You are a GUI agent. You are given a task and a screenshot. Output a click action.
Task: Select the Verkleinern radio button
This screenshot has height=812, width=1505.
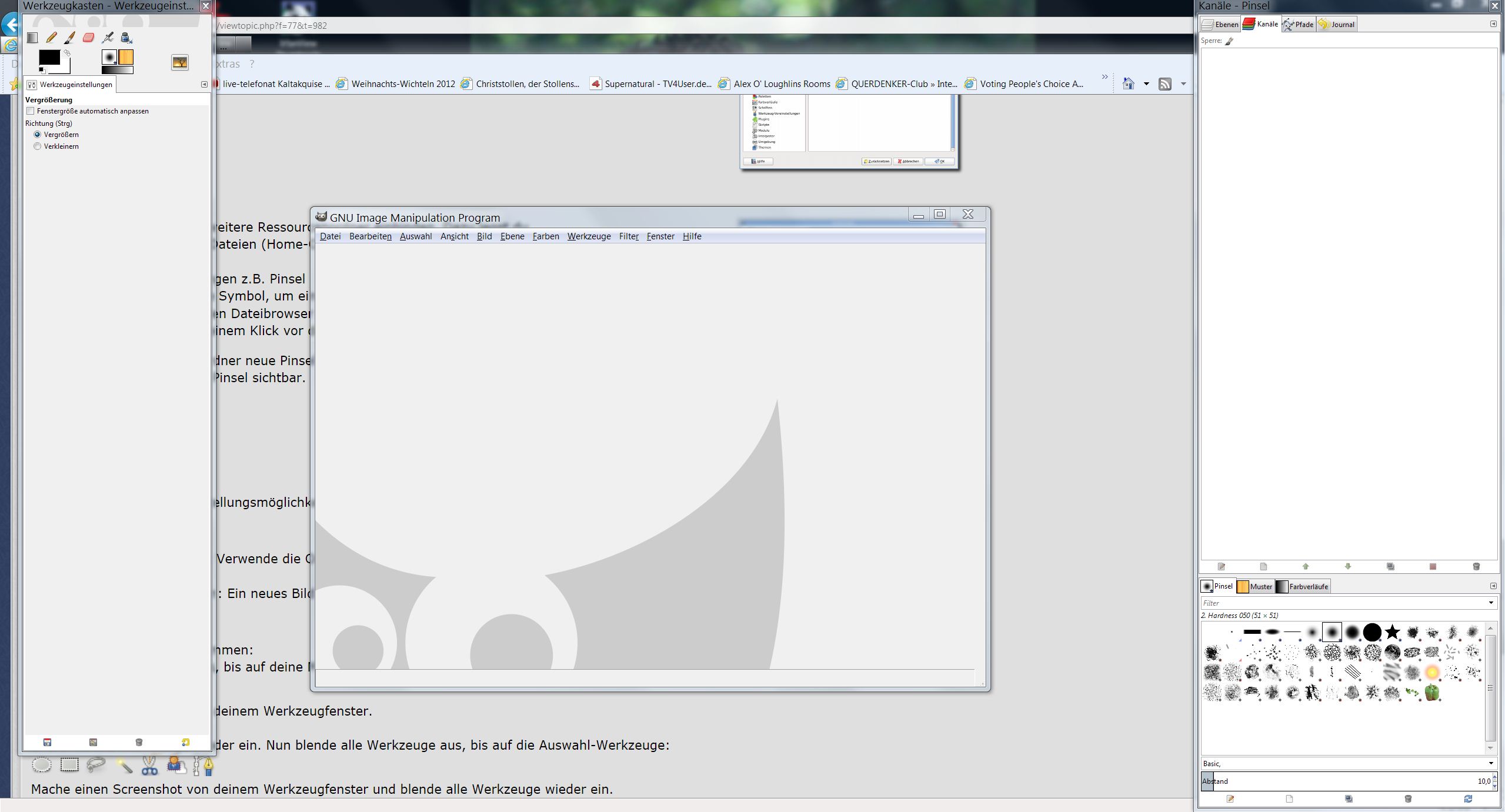tap(38, 146)
